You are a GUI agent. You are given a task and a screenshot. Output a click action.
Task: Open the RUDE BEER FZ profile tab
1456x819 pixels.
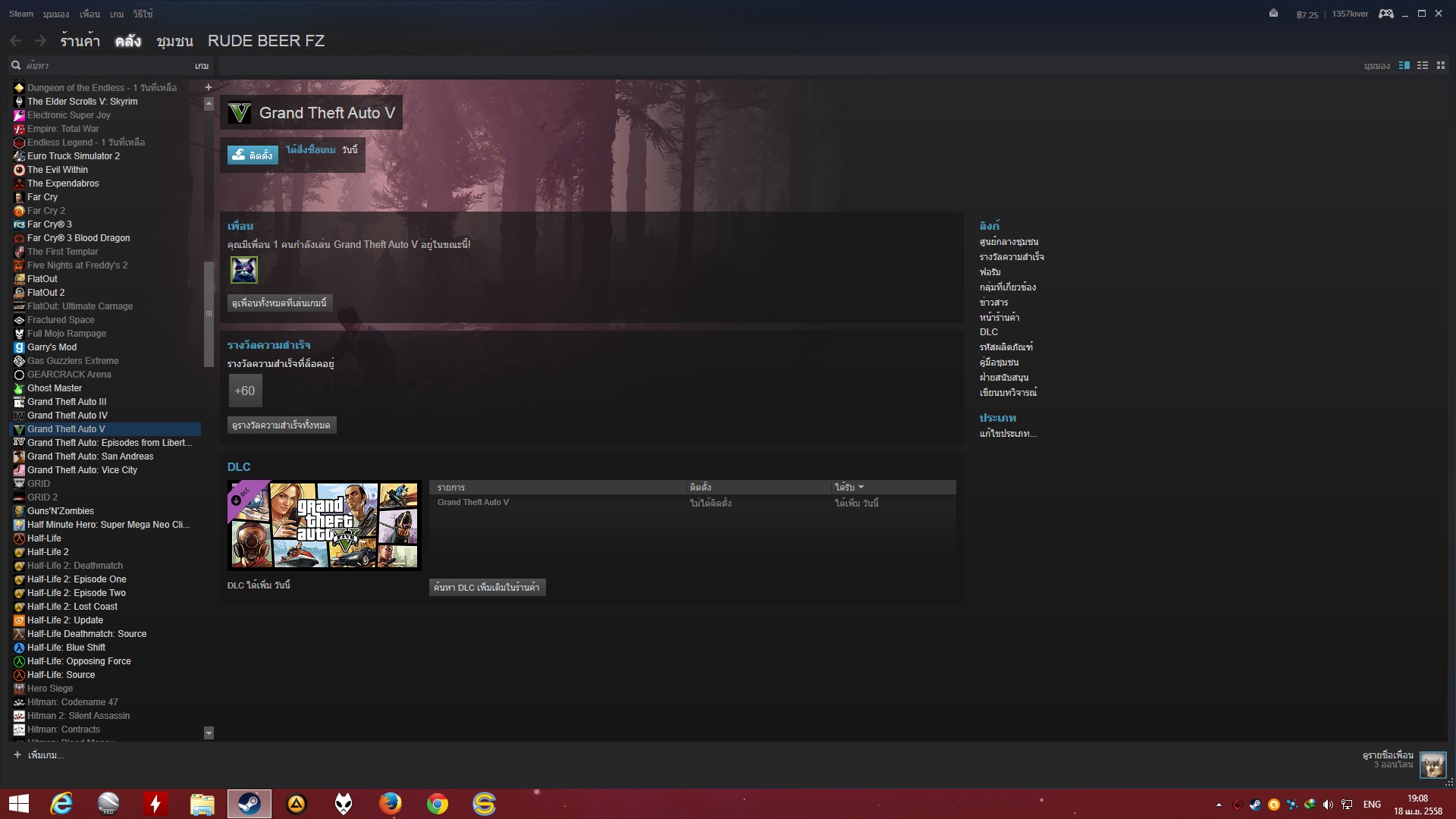[265, 41]
